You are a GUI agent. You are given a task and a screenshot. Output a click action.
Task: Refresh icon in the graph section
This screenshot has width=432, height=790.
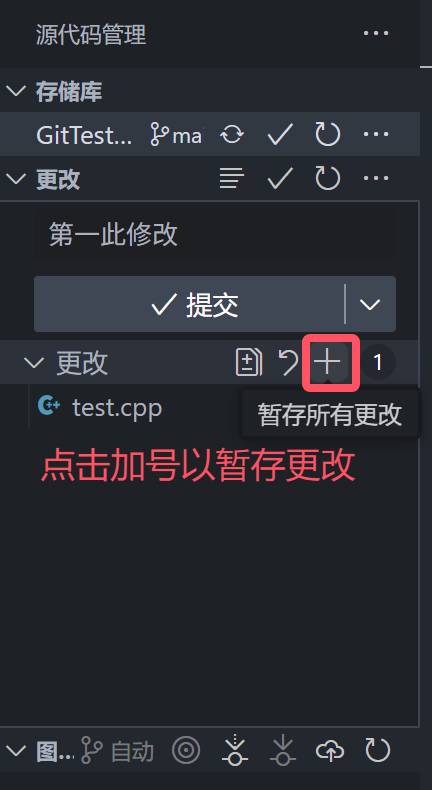pyautogui.click(x=378, y=751)
